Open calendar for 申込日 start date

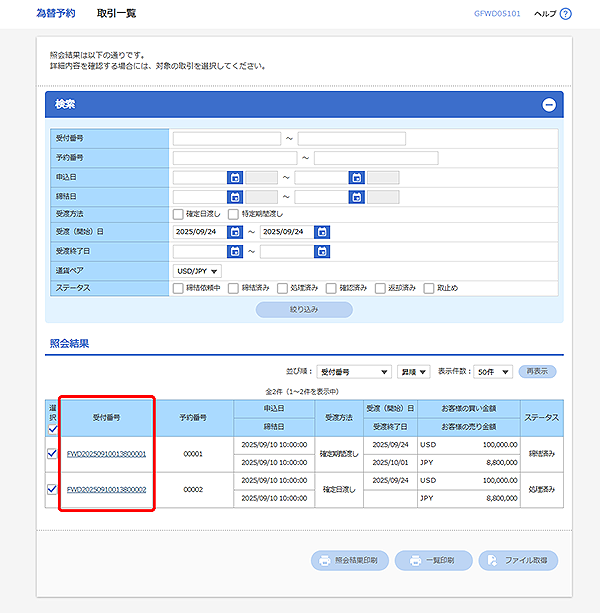coord(235,177)
